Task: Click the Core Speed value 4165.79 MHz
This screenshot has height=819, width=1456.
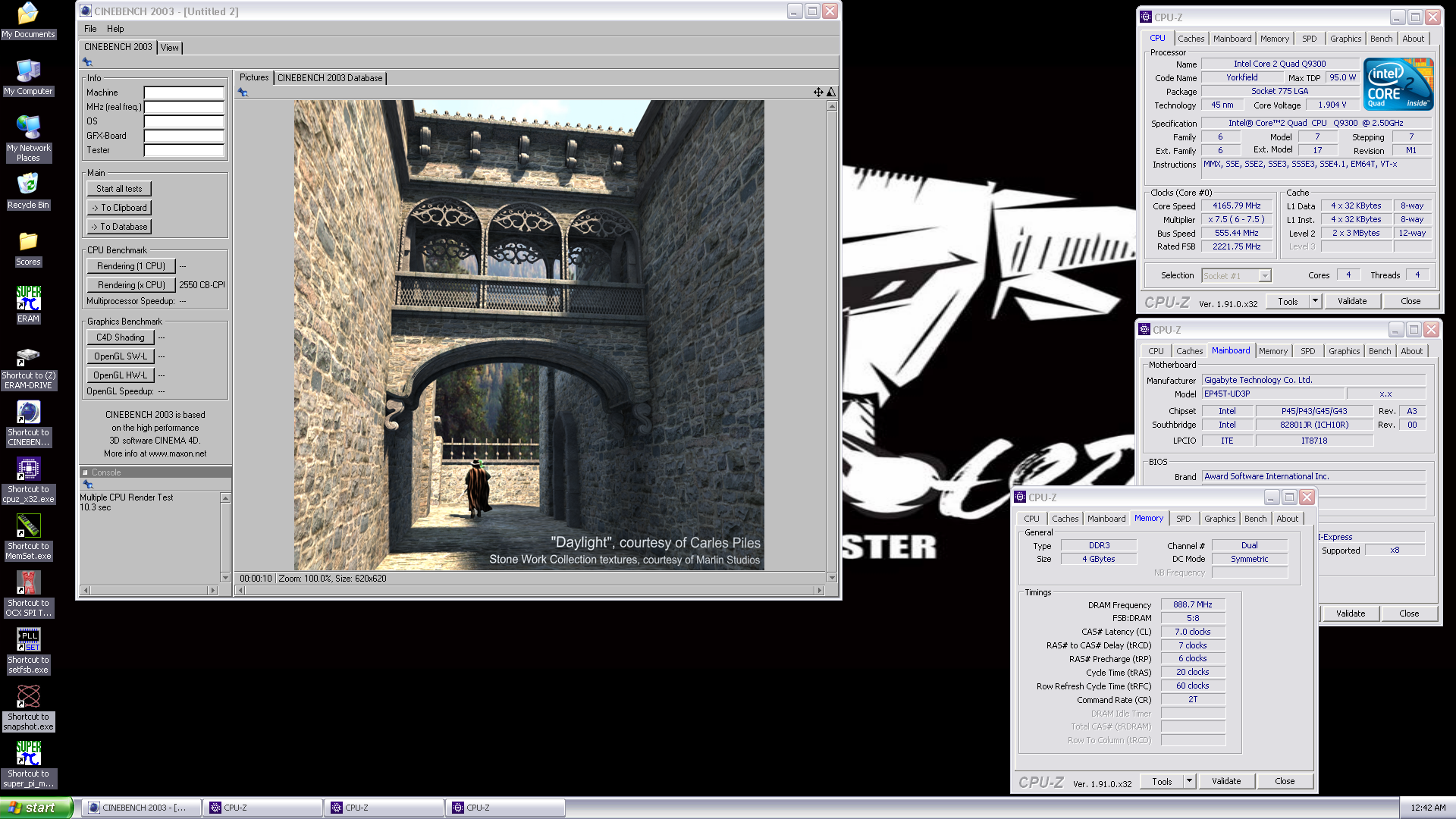Action: [1236, 206]
